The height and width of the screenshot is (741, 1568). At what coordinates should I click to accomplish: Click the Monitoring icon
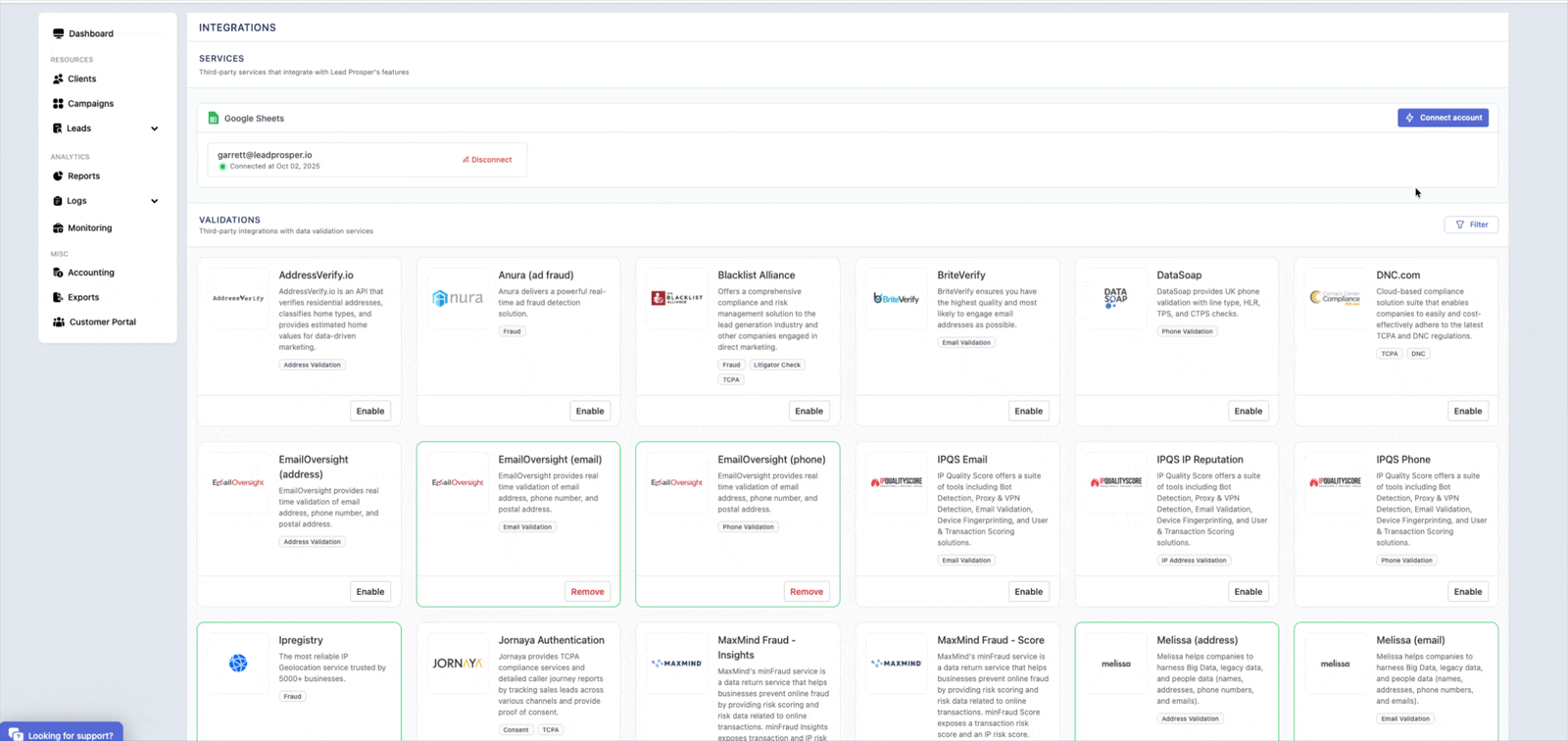click(x=58, y=227)
